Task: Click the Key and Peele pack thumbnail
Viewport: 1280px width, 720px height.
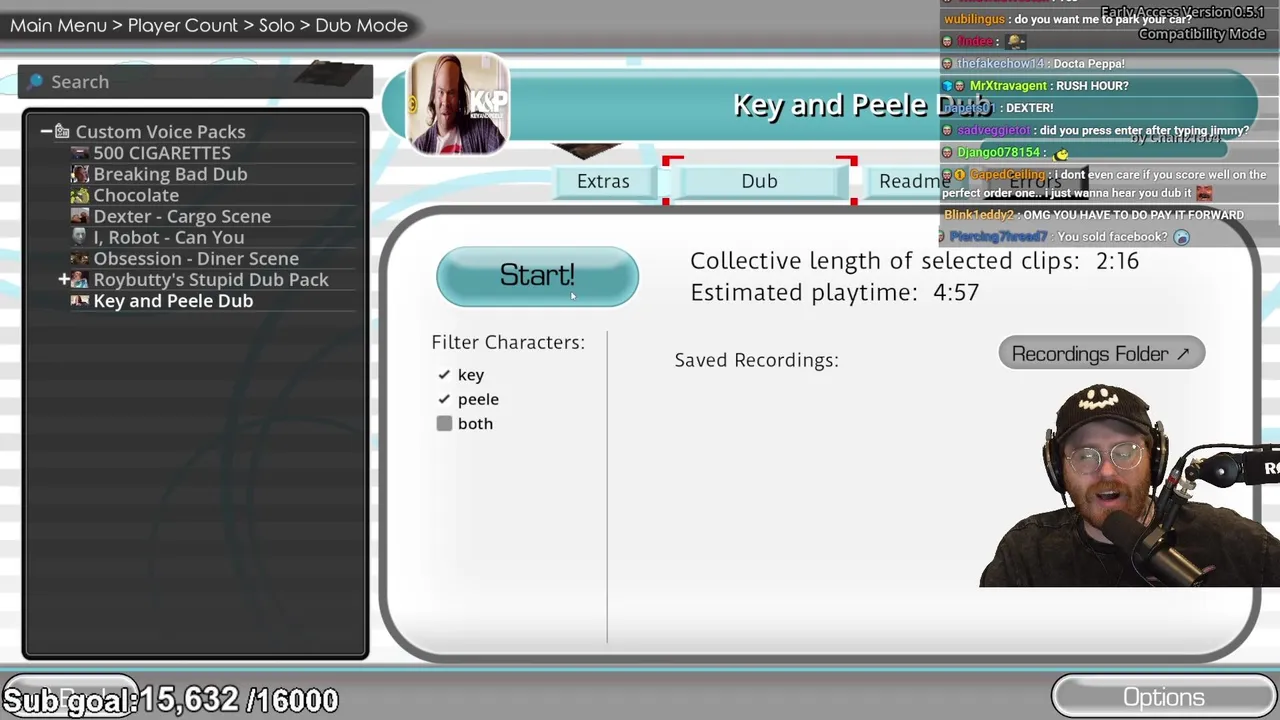Action: [x=457, y=104]
